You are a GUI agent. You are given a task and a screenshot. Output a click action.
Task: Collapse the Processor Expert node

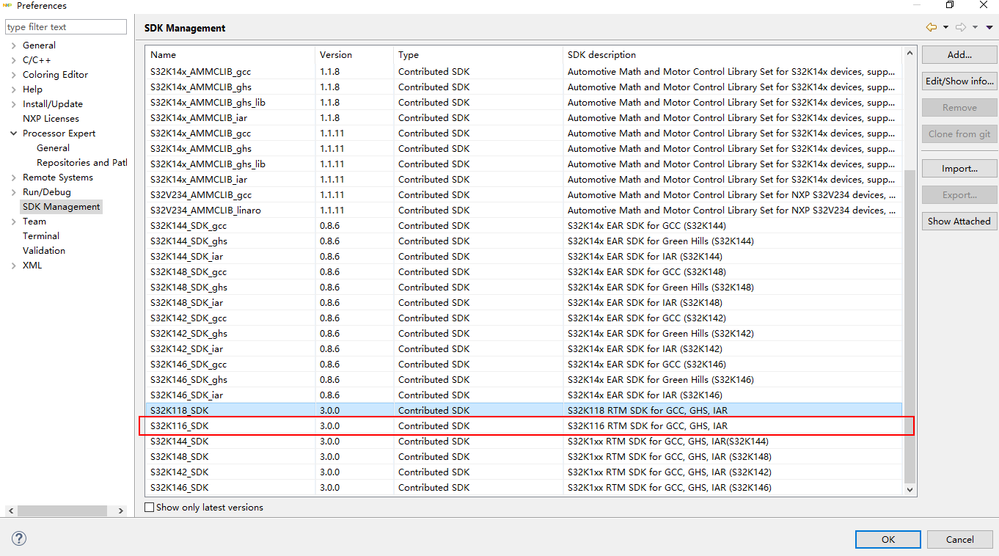13,133
